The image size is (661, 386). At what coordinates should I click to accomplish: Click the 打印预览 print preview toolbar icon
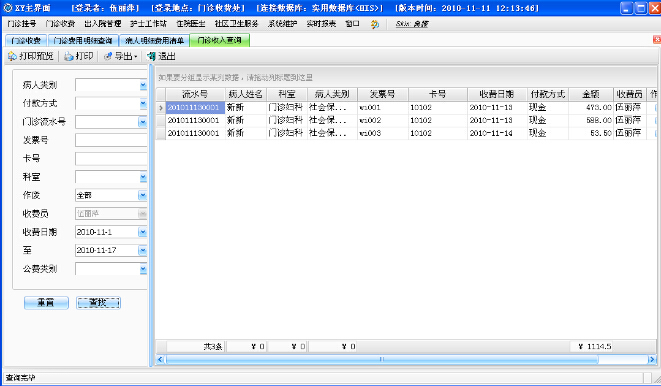click(x=12, y=56)
